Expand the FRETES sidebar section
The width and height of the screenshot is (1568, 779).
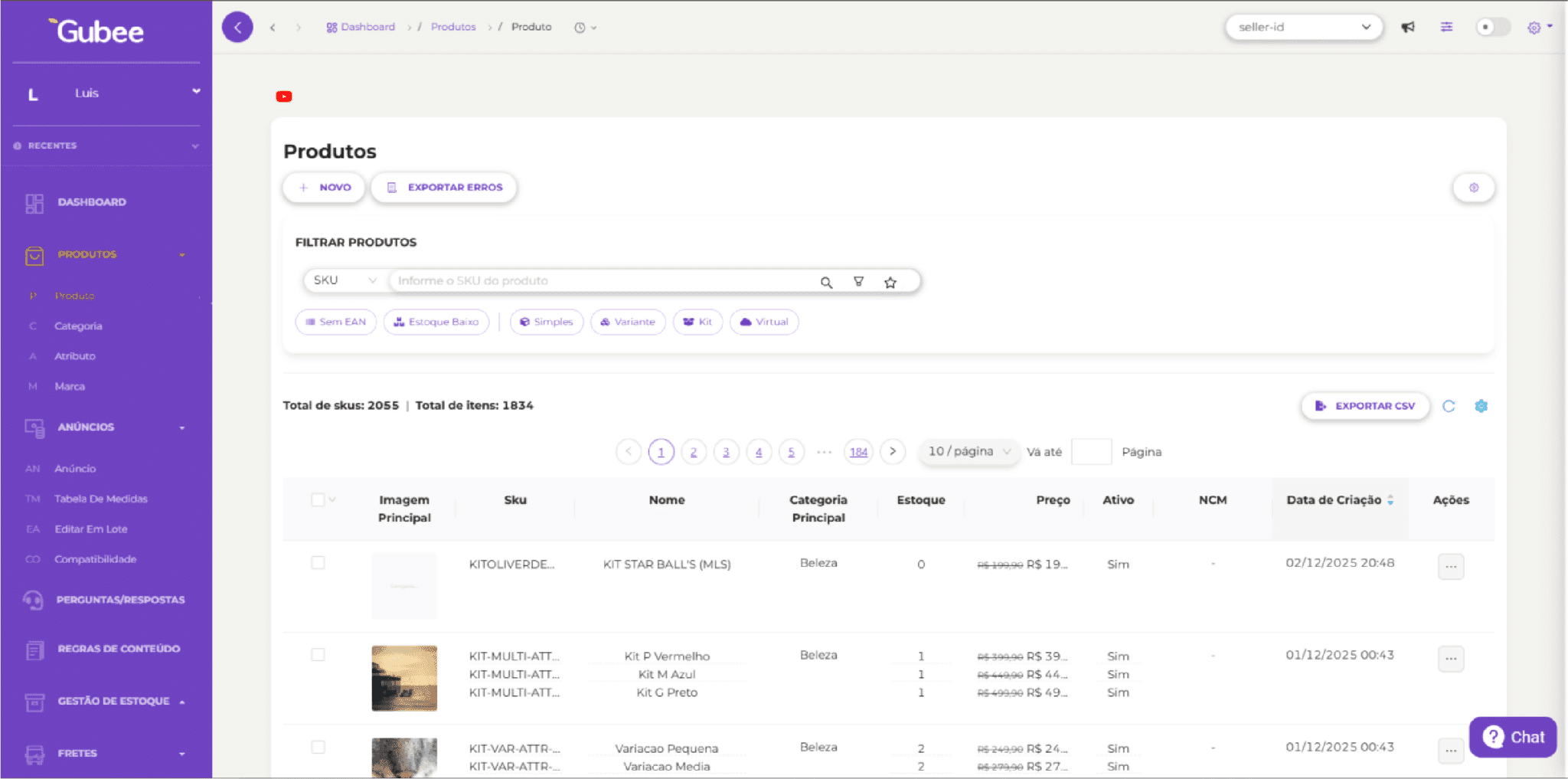click(x=106, y=754)
